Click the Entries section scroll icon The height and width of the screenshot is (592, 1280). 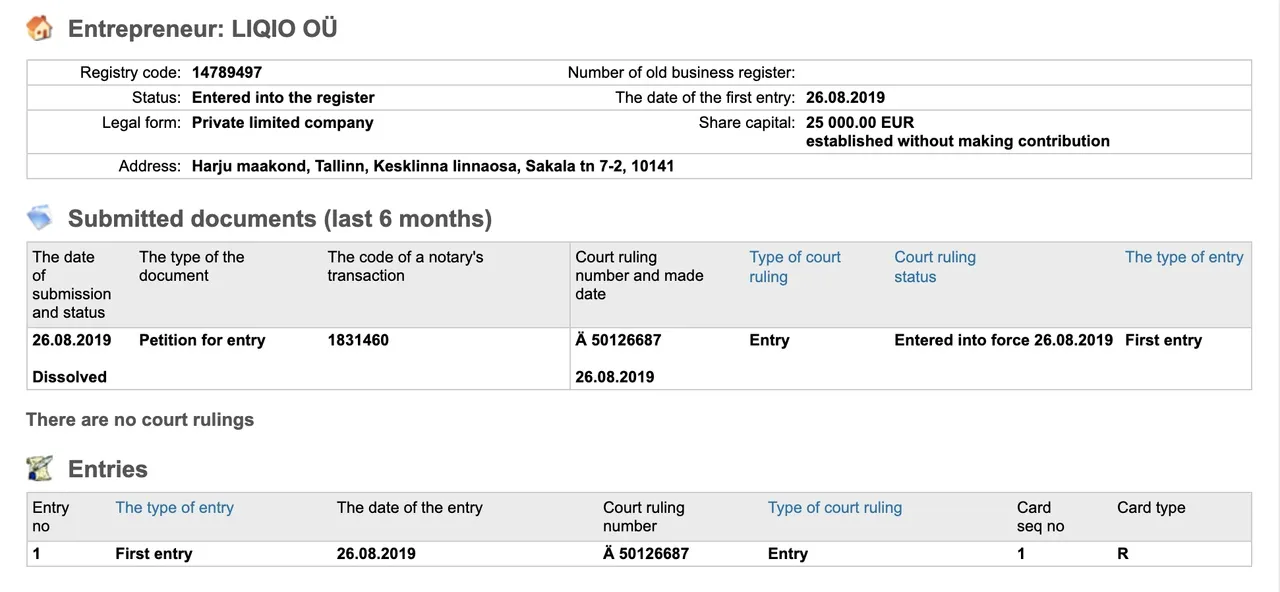click(40, 468)
